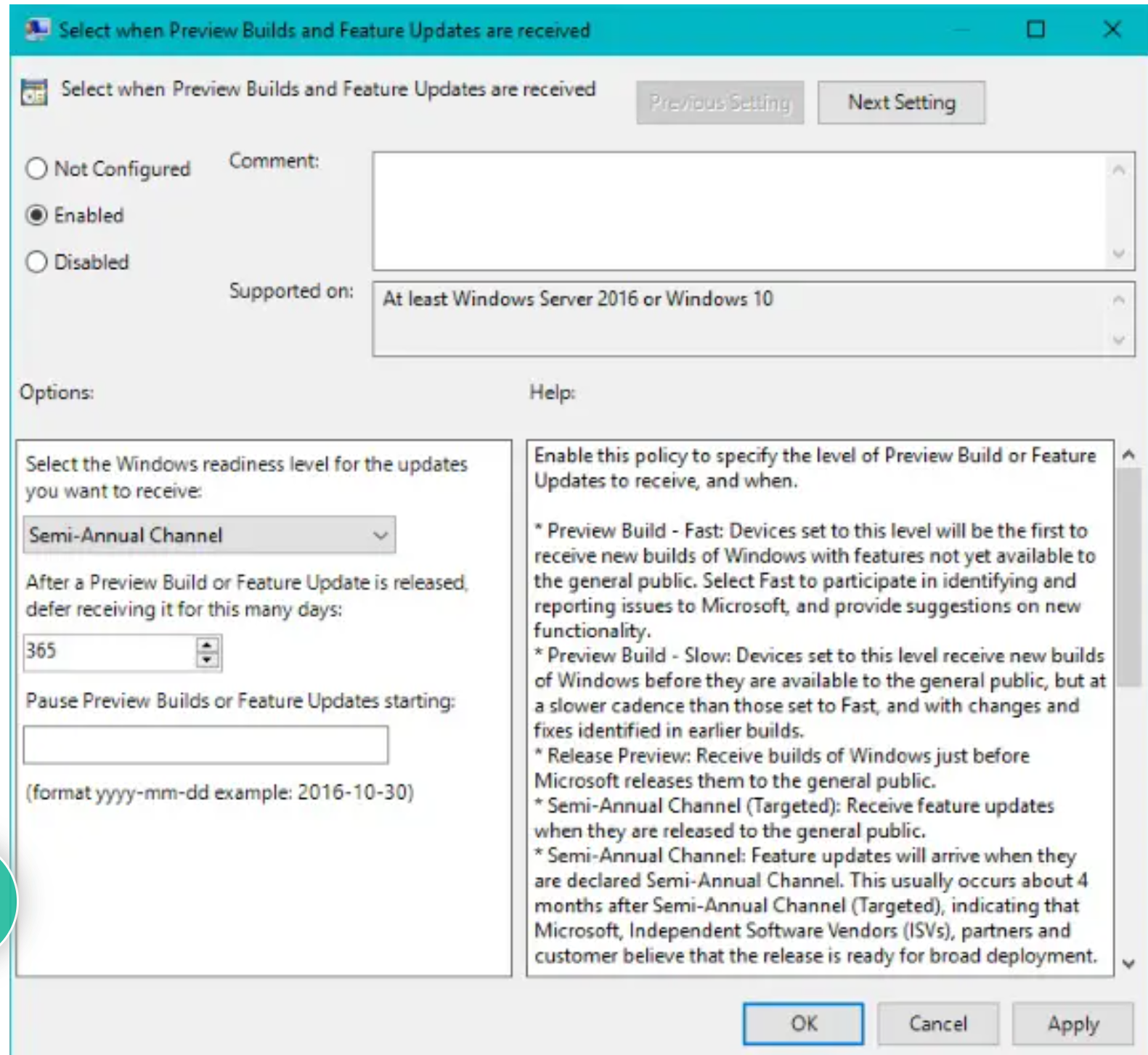This screenshot has height=1055, width=1148.
Task: Click the Help pane scroll up arrow
Action: click(x=1128, y=455)
